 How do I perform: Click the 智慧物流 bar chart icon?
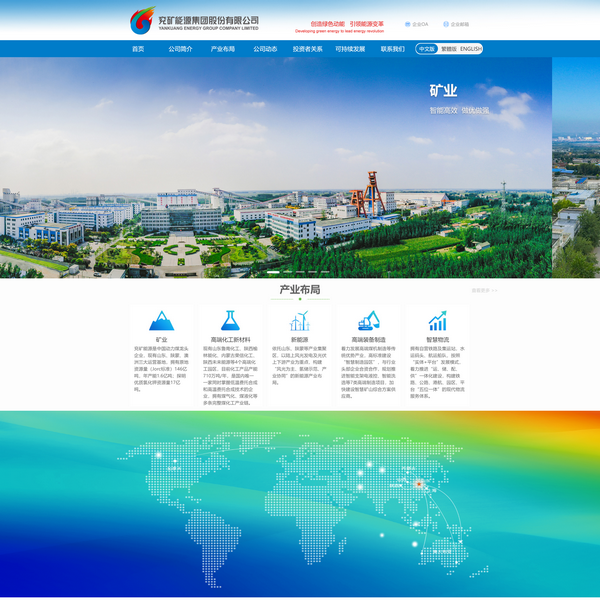coord(437,320)
